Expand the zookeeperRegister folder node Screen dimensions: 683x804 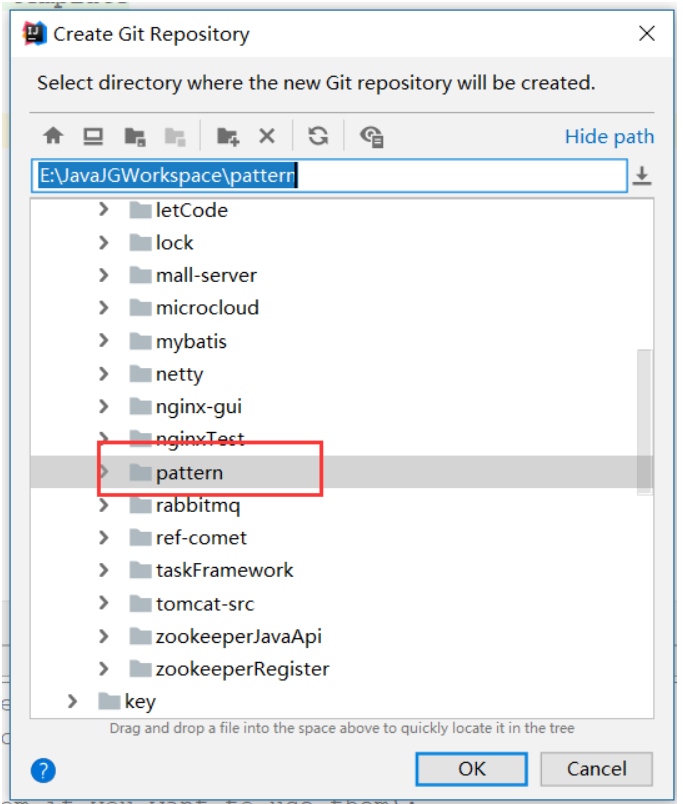point(103,668)
